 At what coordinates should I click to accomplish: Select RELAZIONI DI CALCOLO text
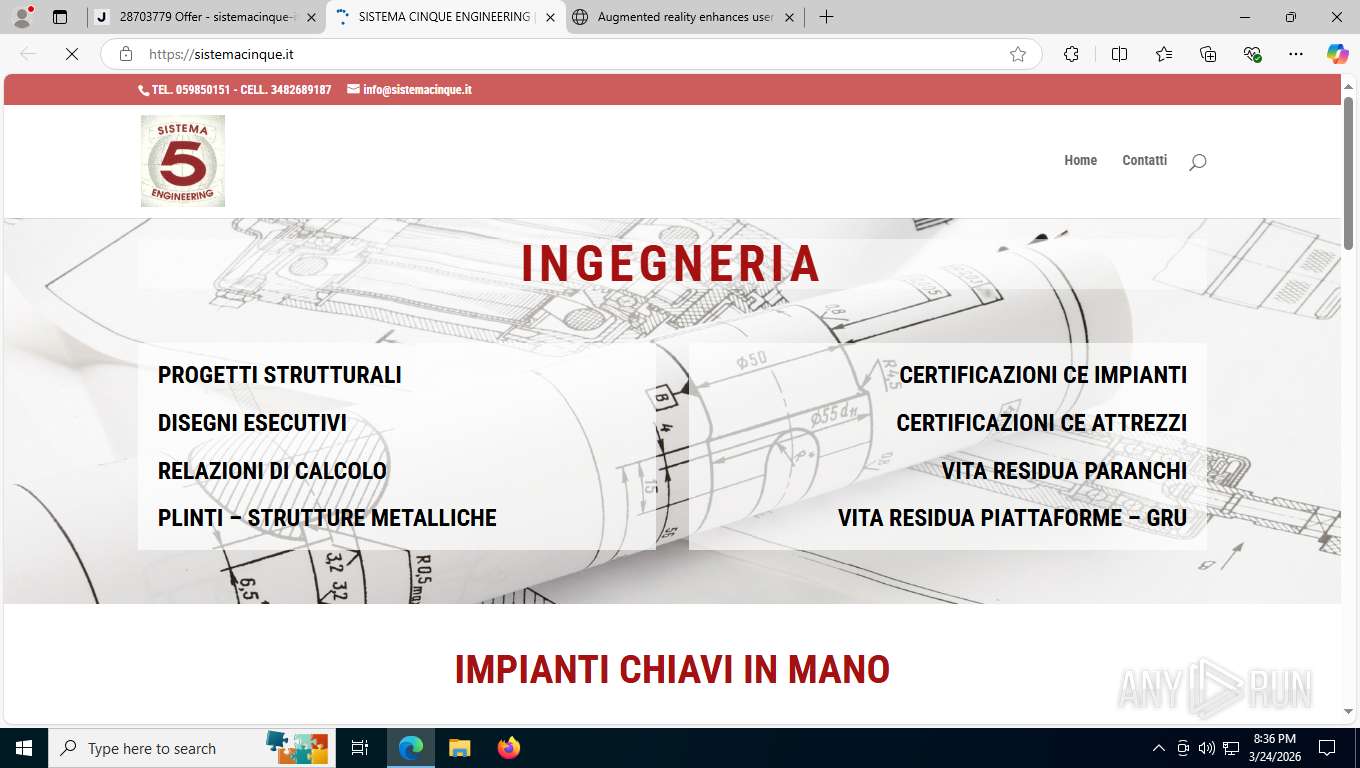pos(272,471)
